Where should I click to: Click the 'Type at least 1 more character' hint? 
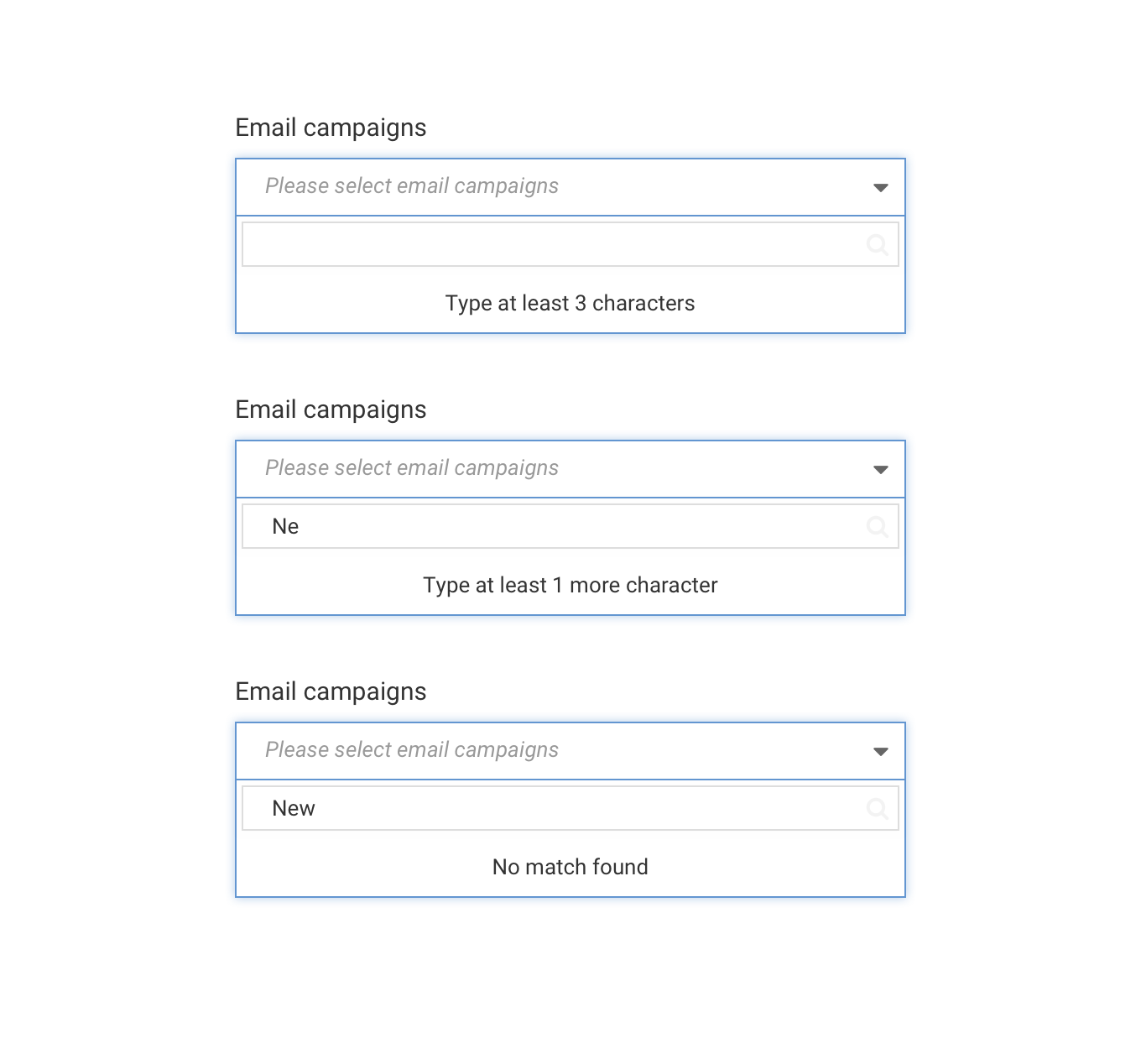pyautogui.click(x=570, y=585)
